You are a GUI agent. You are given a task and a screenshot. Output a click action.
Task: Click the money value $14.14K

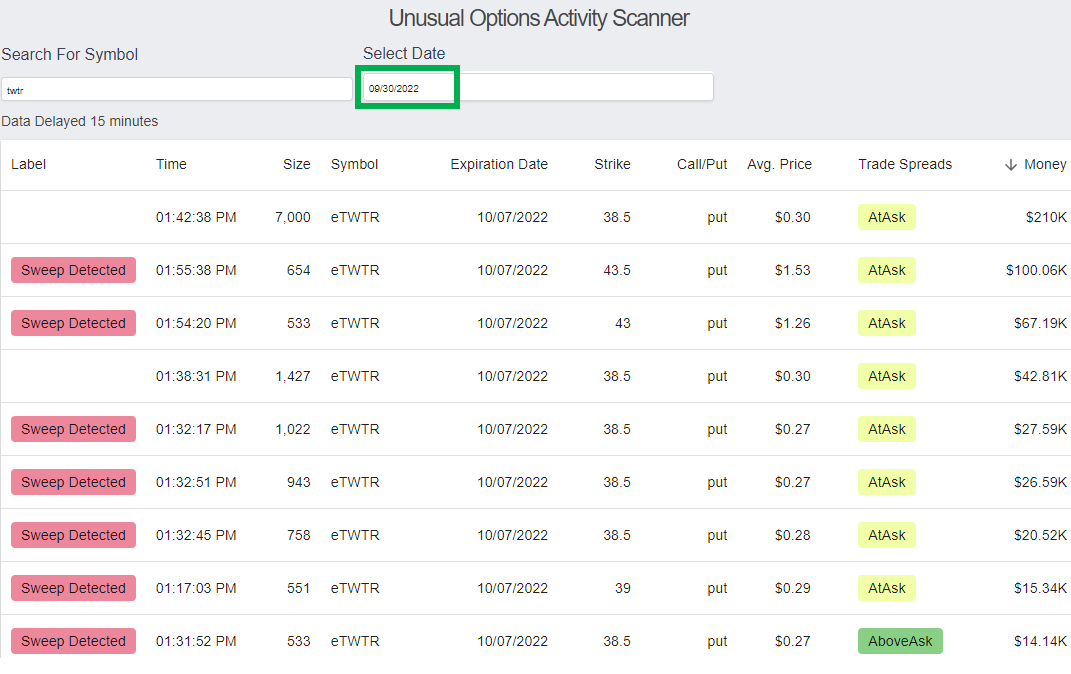click(x=1040, y=641)
